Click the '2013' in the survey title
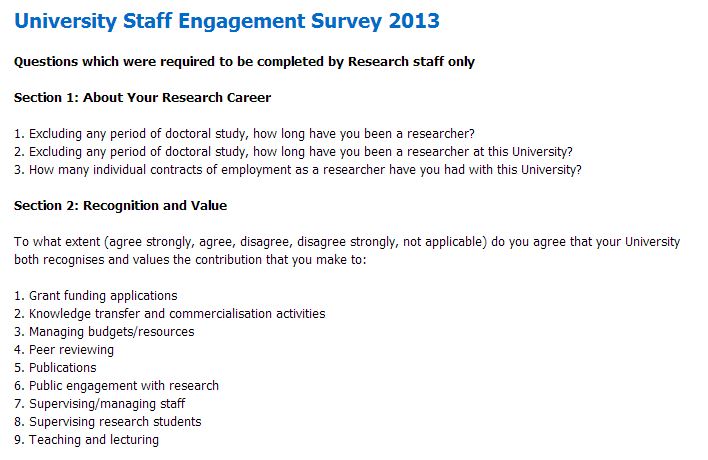708x460 pixels. [x=412, y=20]
